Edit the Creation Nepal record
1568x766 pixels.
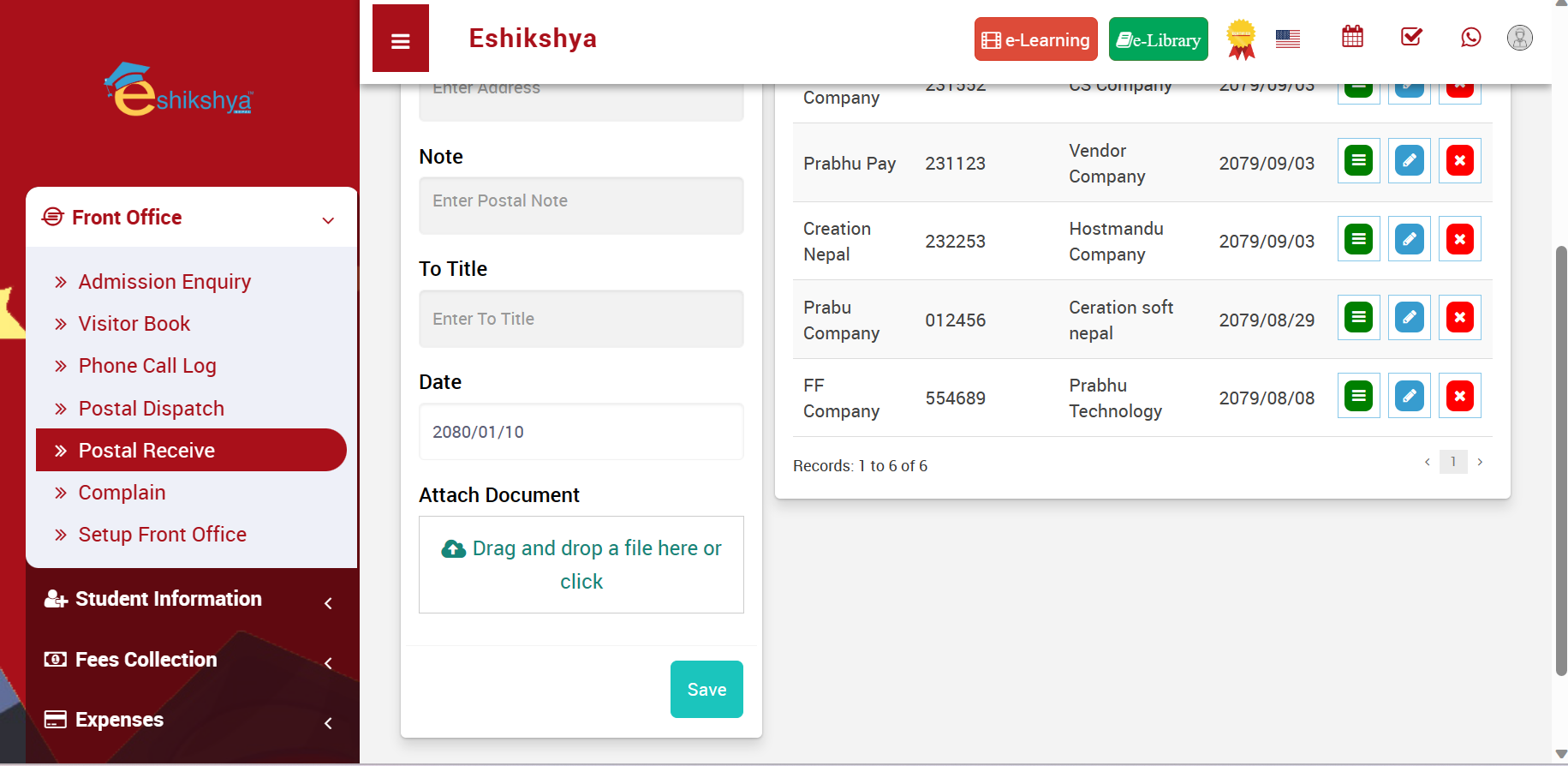(1409, 239)
